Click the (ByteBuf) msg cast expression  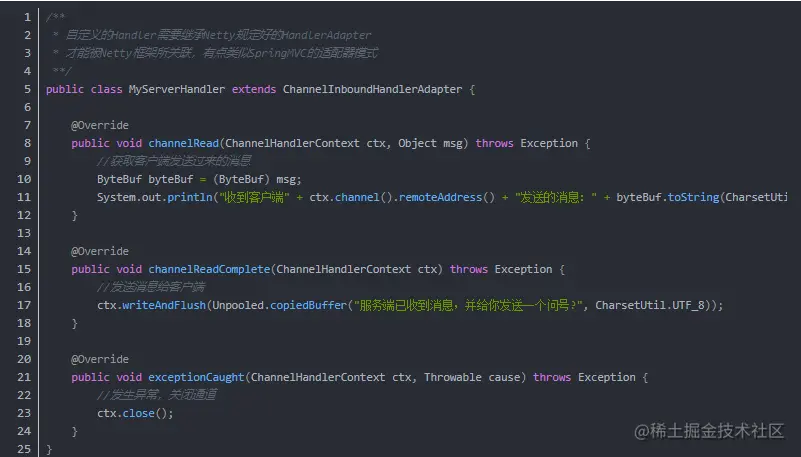click(256, 179)
